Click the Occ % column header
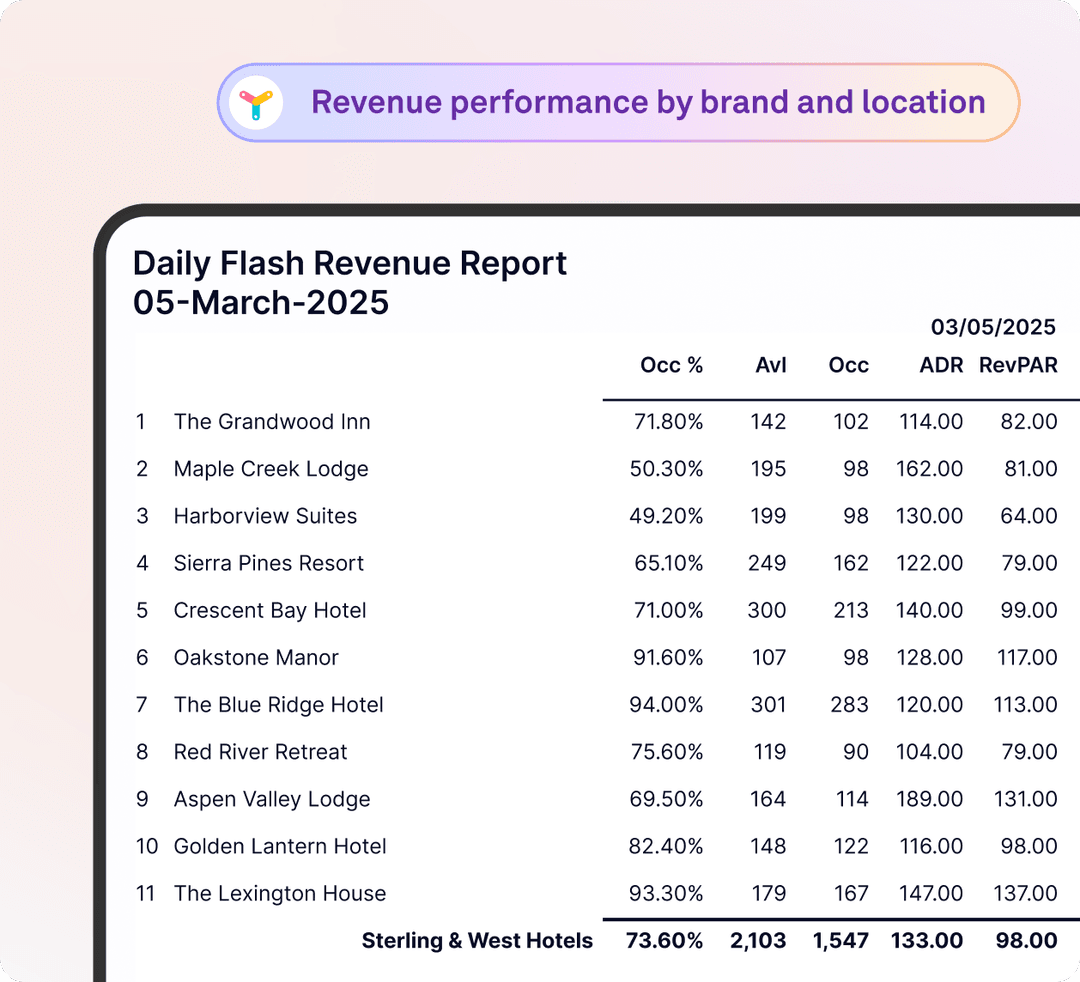Viewport: 1080px width, 982px height. click(x=672, y=365)
